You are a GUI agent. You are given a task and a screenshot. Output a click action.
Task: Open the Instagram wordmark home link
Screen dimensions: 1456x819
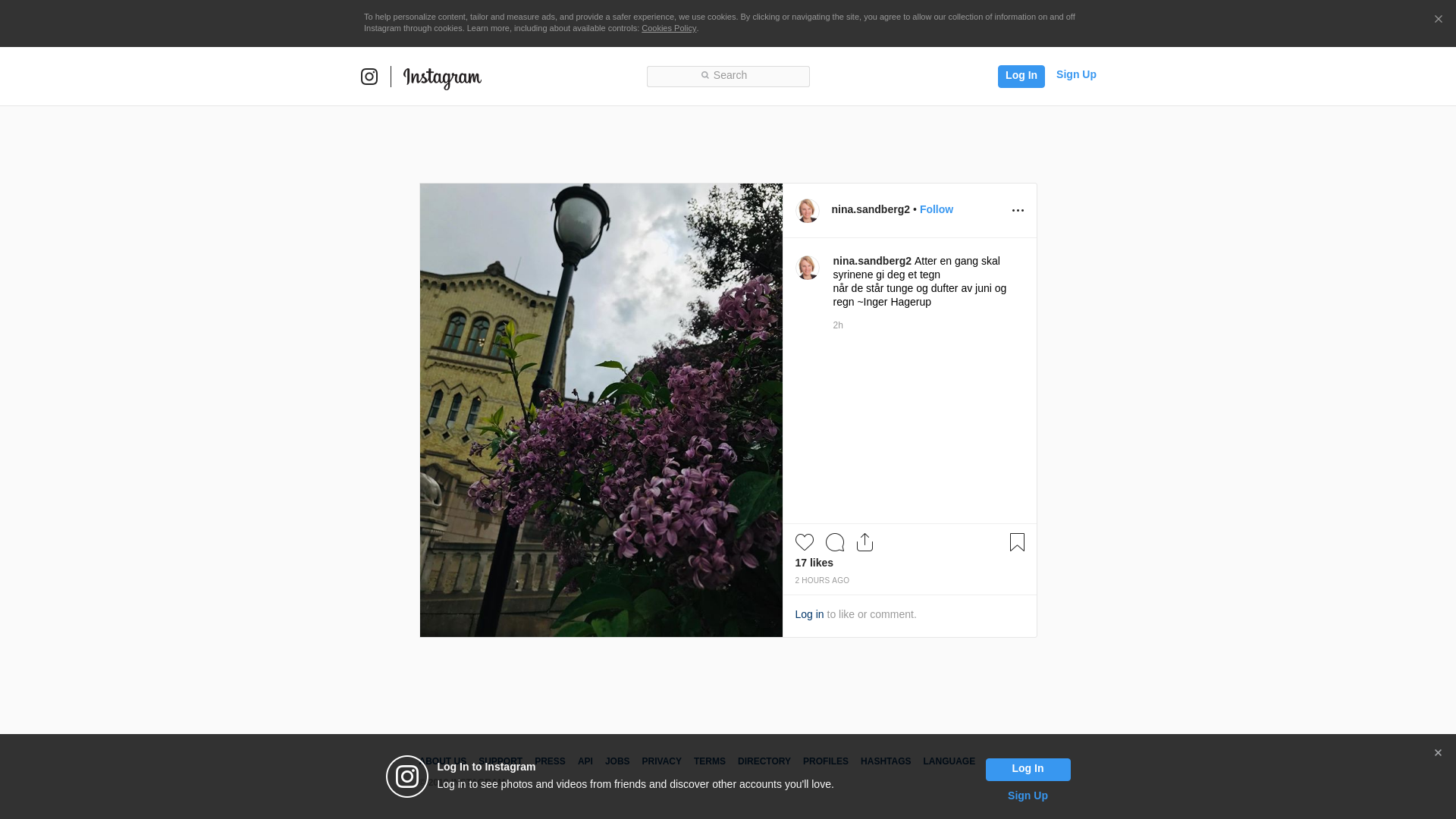point(442,77)
